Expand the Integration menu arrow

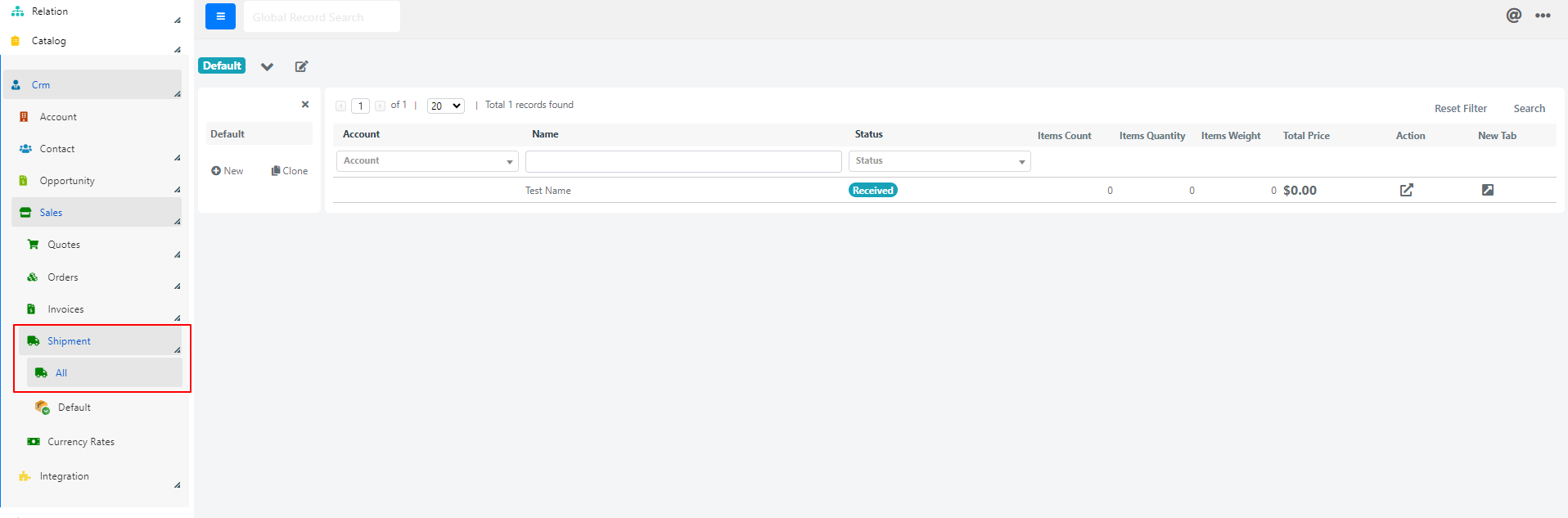click(178, 484)
